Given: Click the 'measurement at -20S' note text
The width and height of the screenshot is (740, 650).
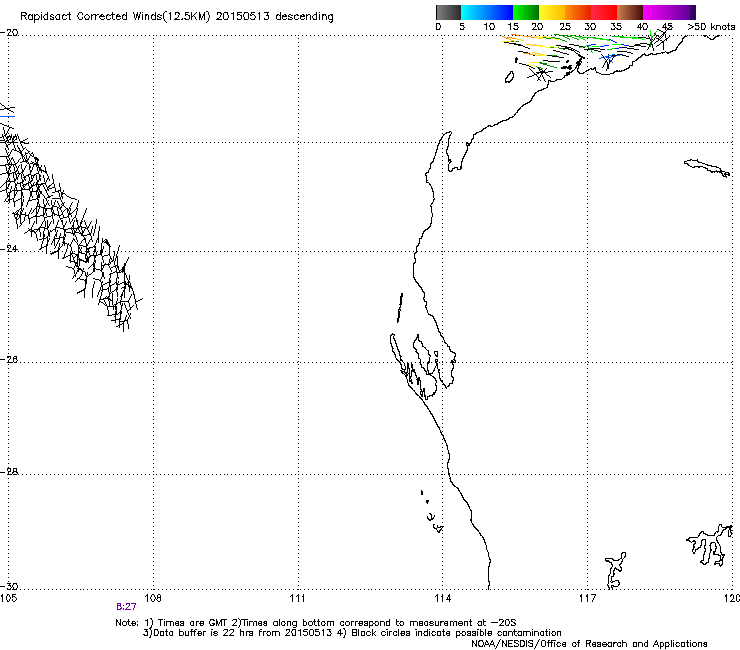Looking at the screenshot, I should [462, 623].
